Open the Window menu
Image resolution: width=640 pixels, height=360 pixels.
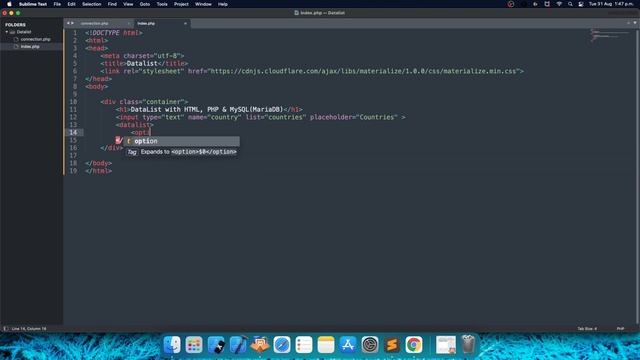coord(203,4)
